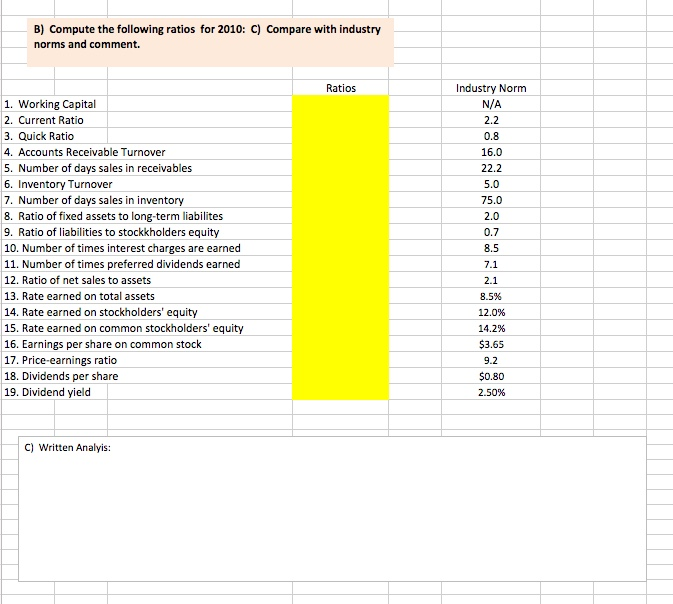Screen dimensions: 673x604
Task: Click yellow Ratios cell for Inventory Turnover
Action: click(341, 184)
